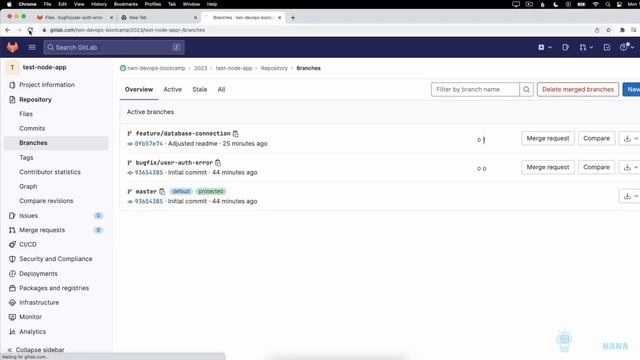Open macOS Spotlight search icon
The width and height of the screenshot is (640, 360).
pyautogui.click(x=608, y=4)
